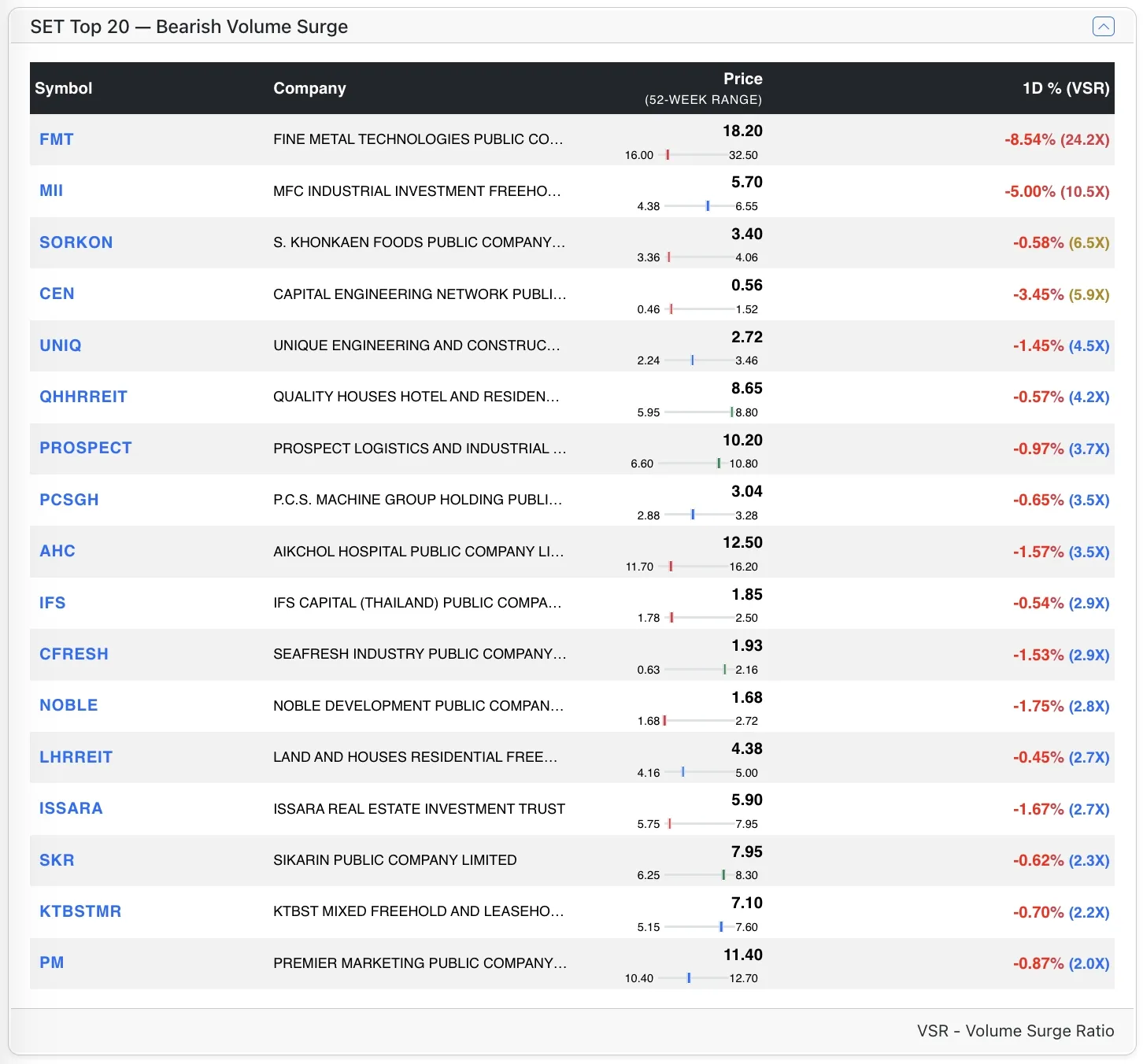The width and height of the screenshot is (1143, 1064).
Task: Open the IFS symbol link
Action: 53,603
